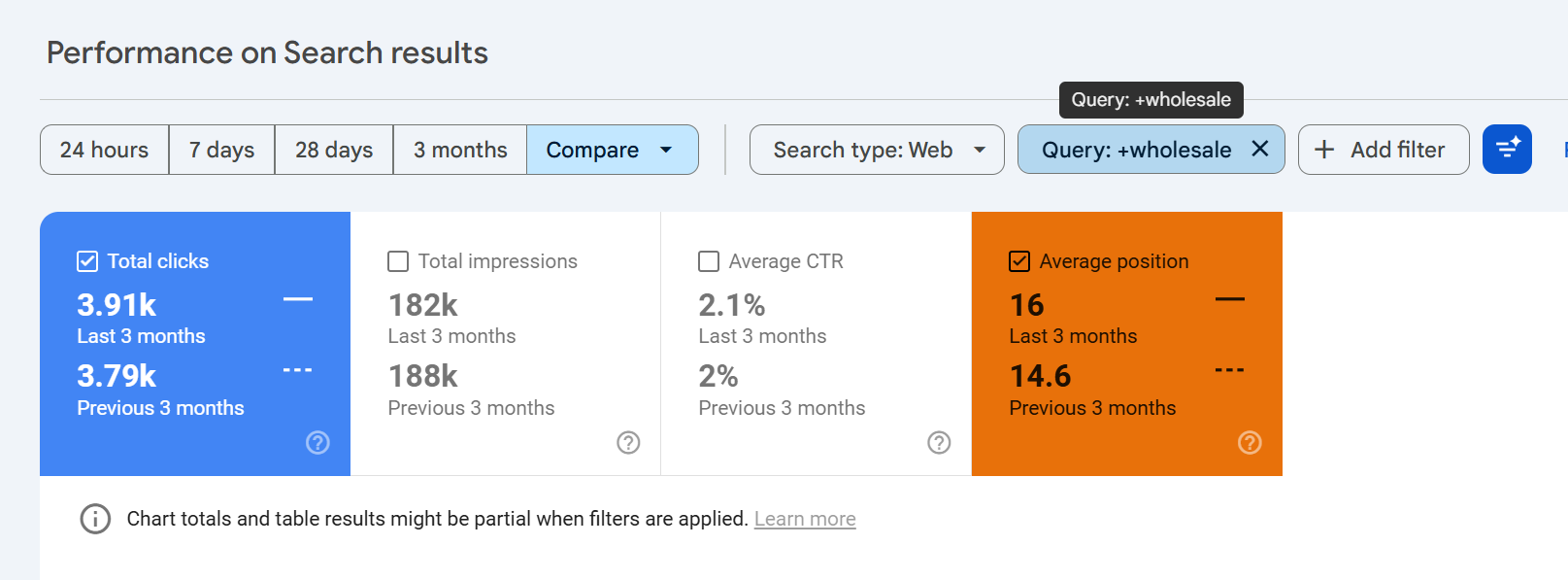Edit the Query: +wholesale filter chip
This screenshot has height=580, width=1568.
click(x=1135, y=150)
